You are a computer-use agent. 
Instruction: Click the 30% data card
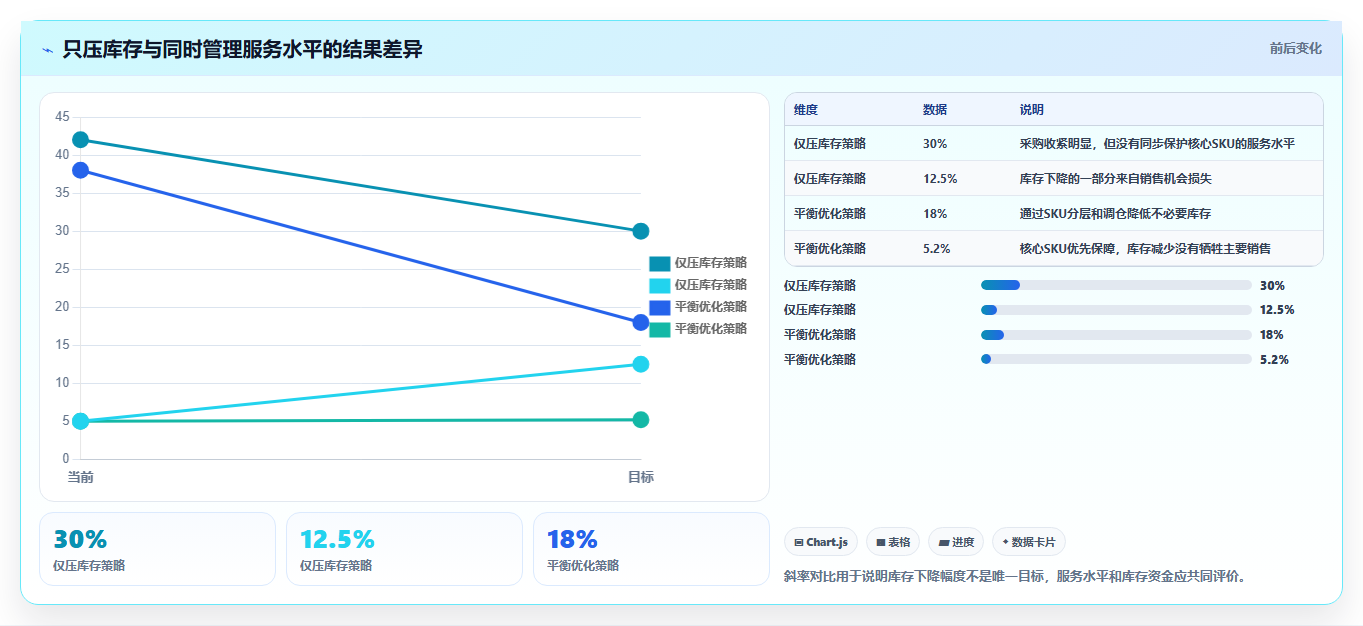point(157,549)
